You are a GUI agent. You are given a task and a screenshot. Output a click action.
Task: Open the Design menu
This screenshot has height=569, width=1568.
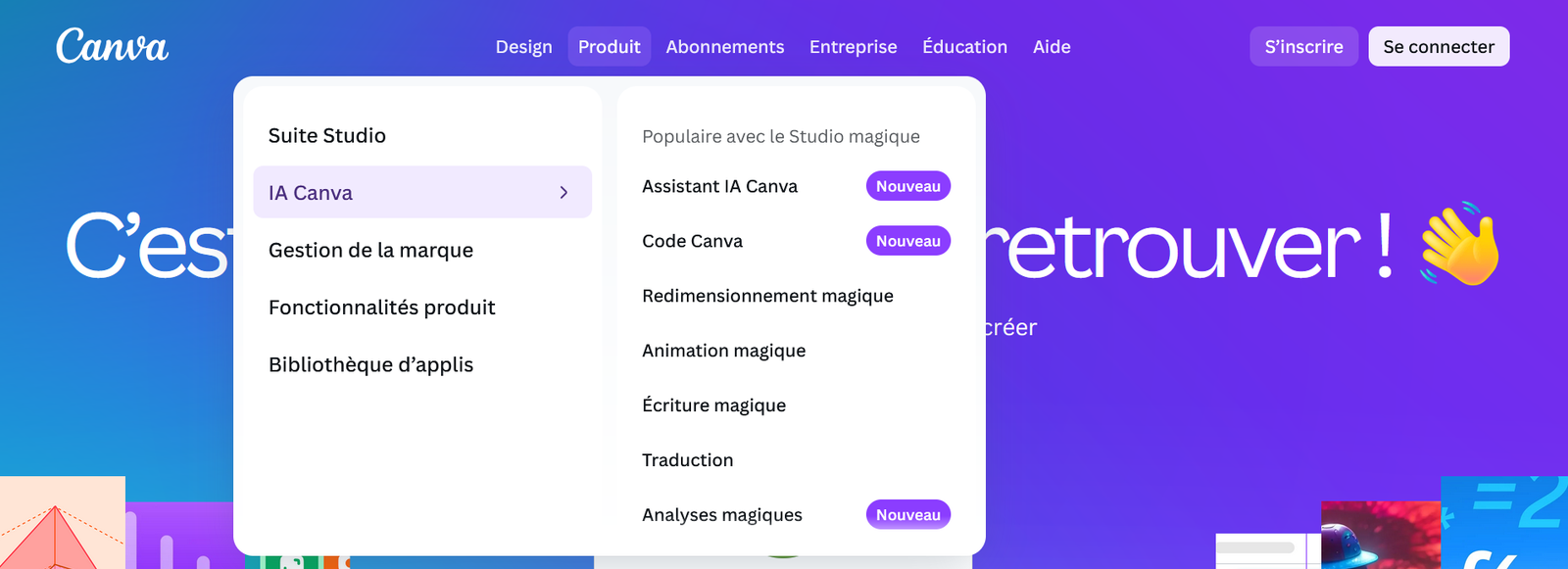click(x=523, y=46)
